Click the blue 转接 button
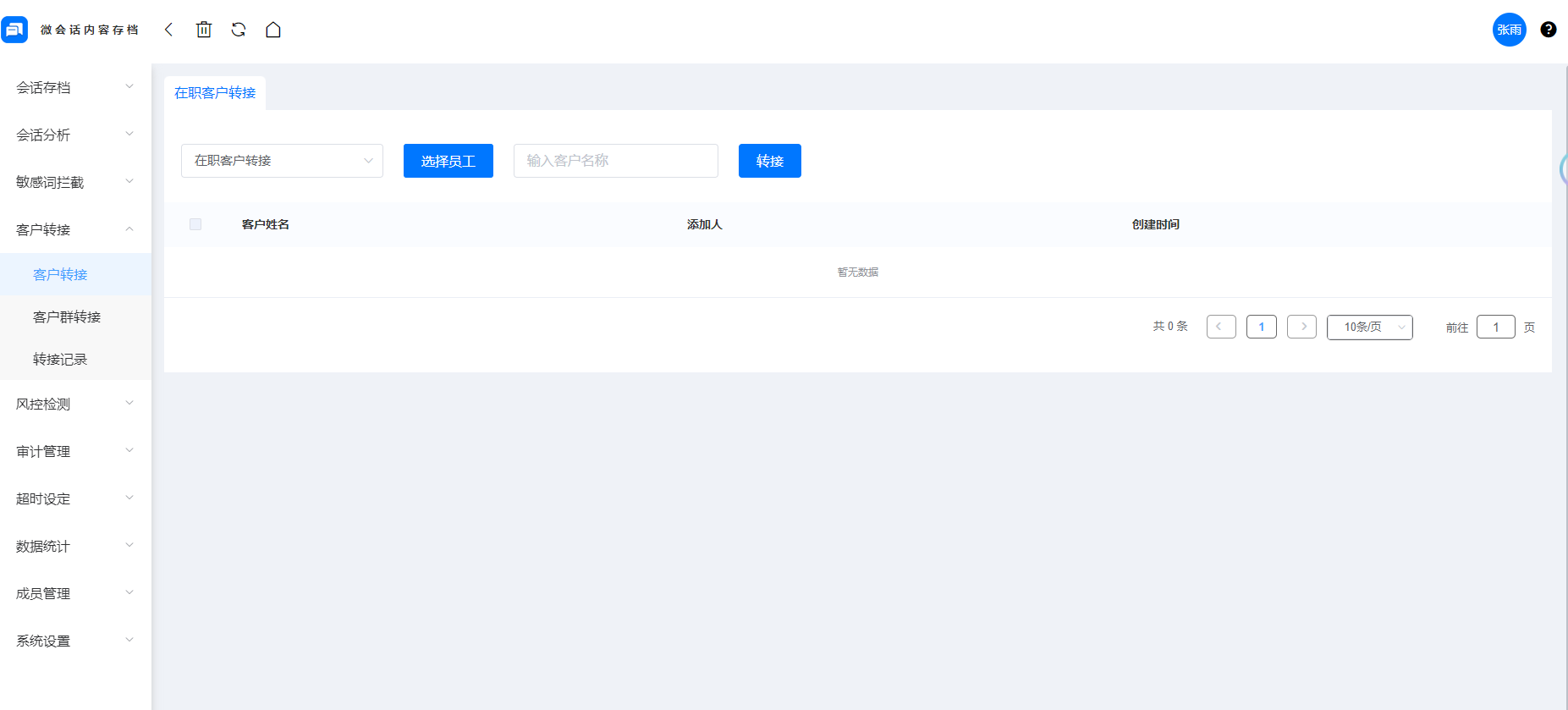Image resolution: width=1568 pixels, height=710 pixels. point(769,161)
